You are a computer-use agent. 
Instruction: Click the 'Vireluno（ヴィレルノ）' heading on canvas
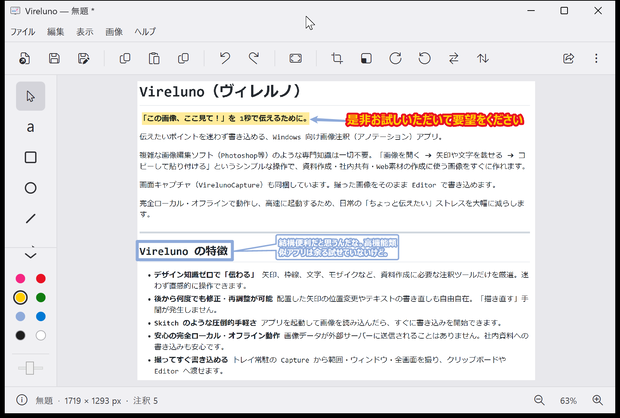click(220, 92)
